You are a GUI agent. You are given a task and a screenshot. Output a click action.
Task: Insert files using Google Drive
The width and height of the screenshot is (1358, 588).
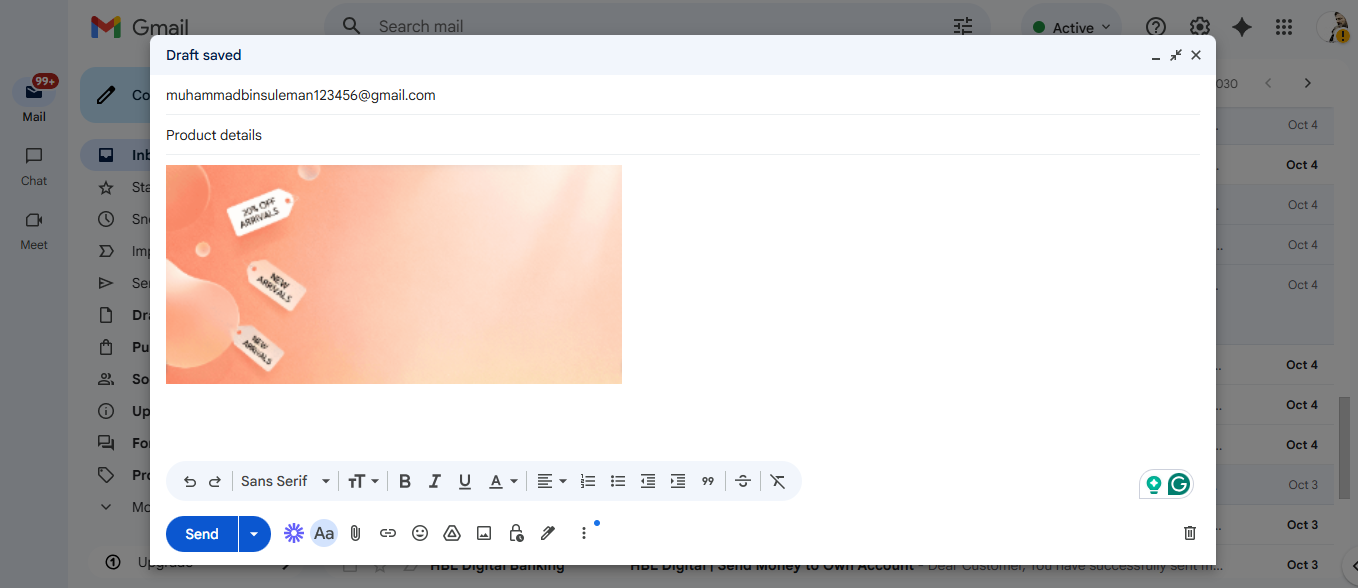pyautogui.click(x=452, y=533)
